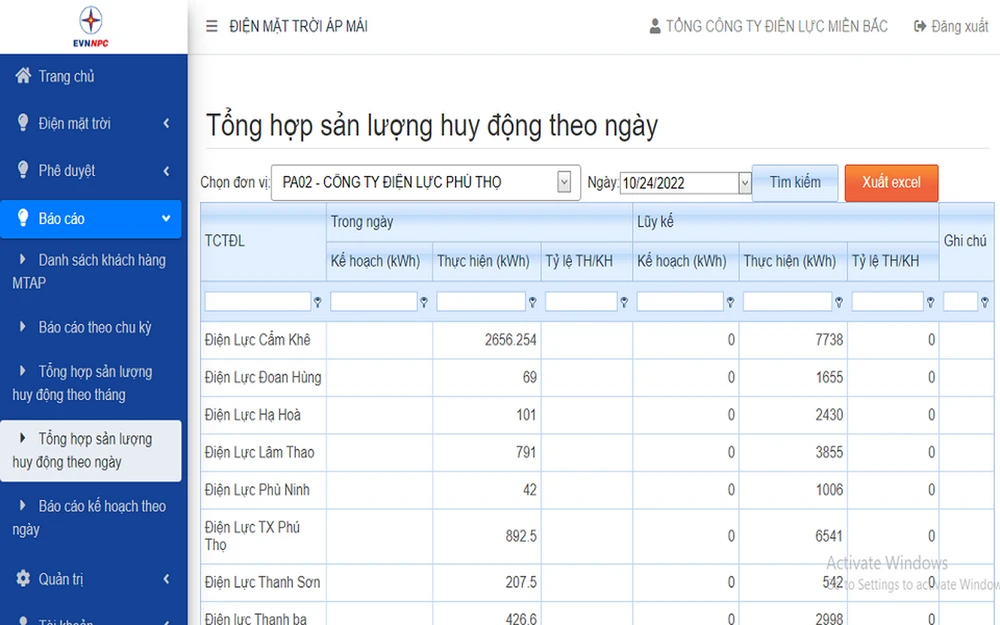The height and width of the screenshot is (625, 1000).
Task: Expand the Quản trị section
Action: [x=166, y=578]
